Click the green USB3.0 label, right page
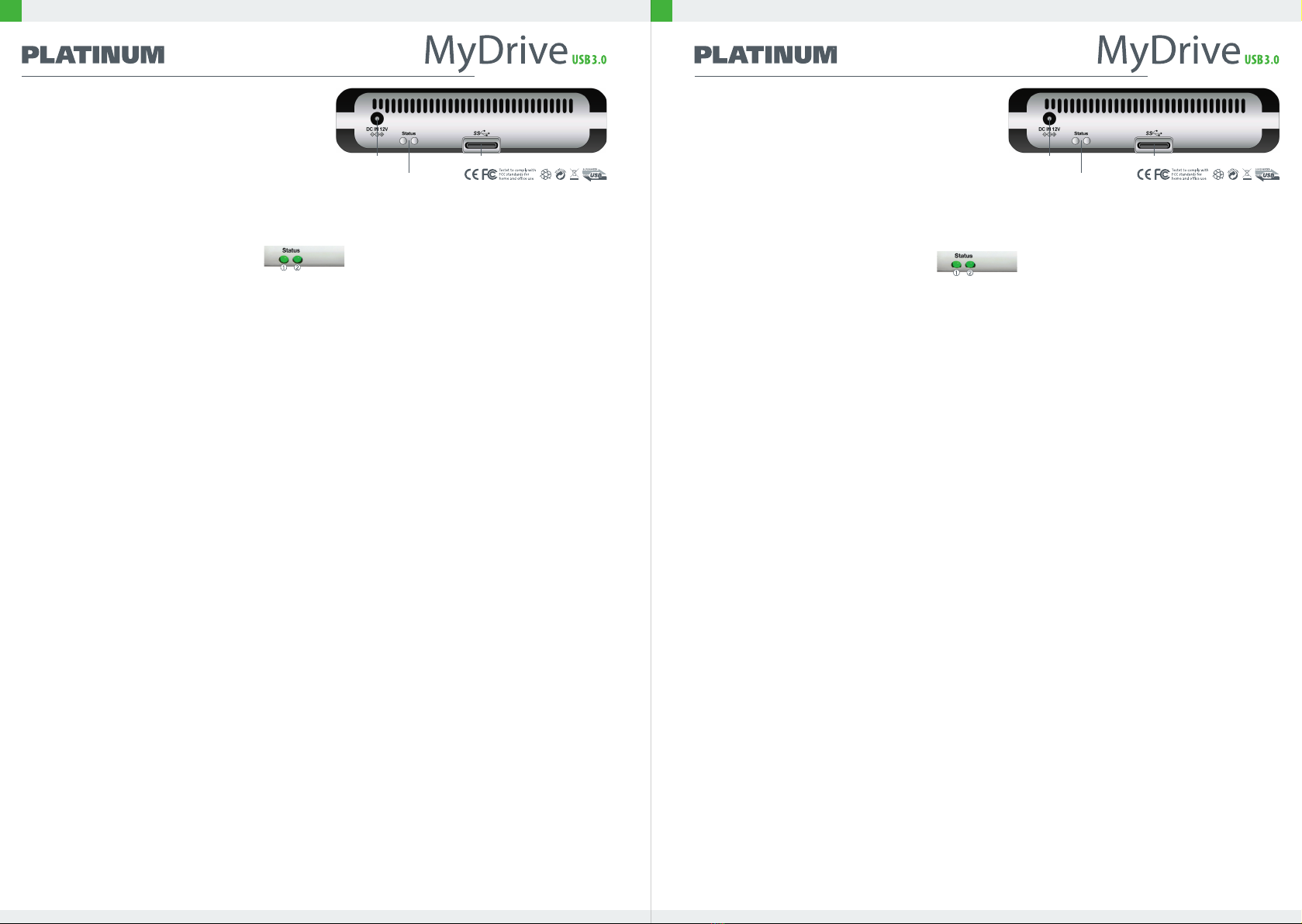 (1262, 60)
